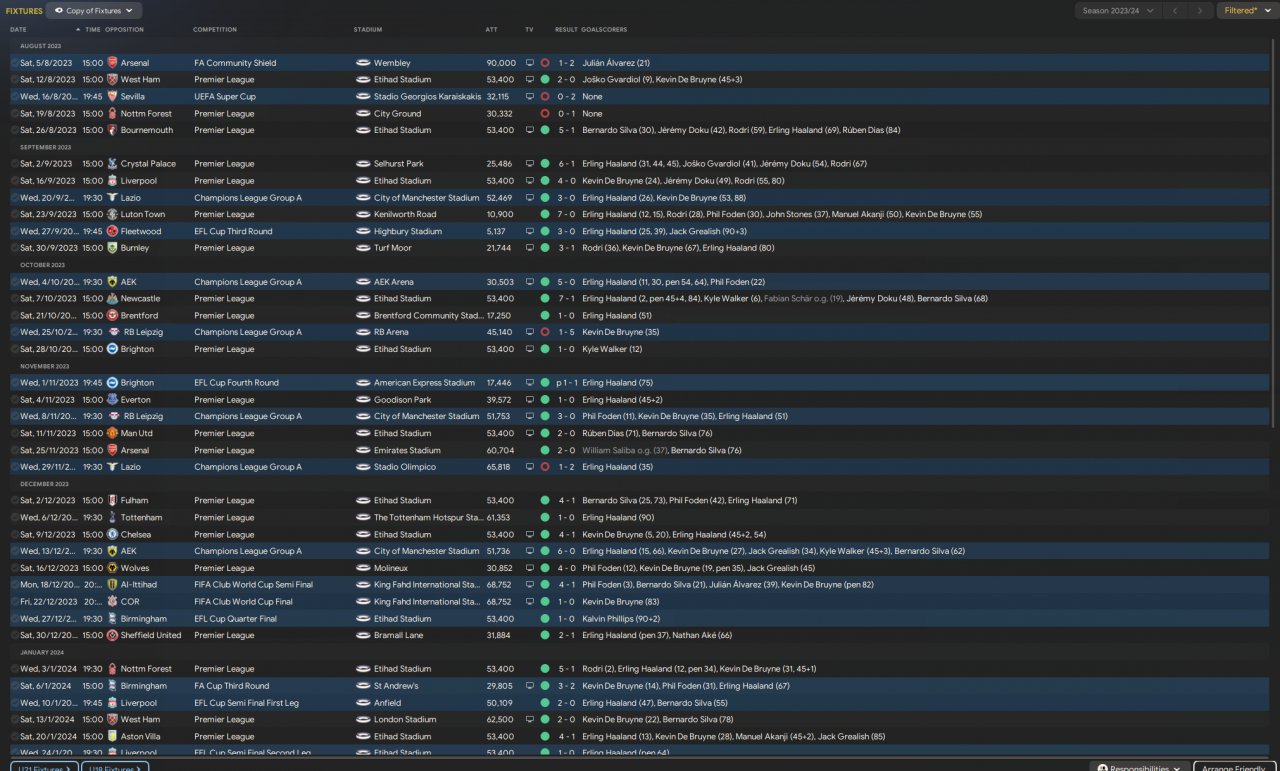Sort by the Goalscorers column header
This screenshot has width=1280, height=771.
606,30
